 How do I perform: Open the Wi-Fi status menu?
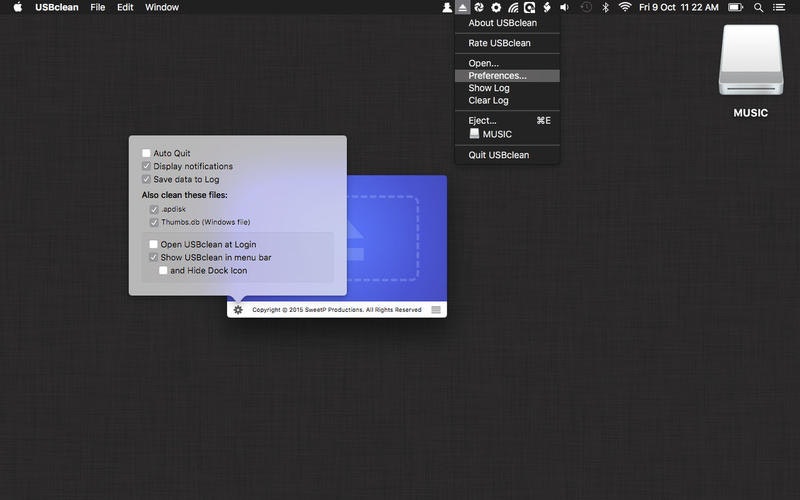(624, 7)
